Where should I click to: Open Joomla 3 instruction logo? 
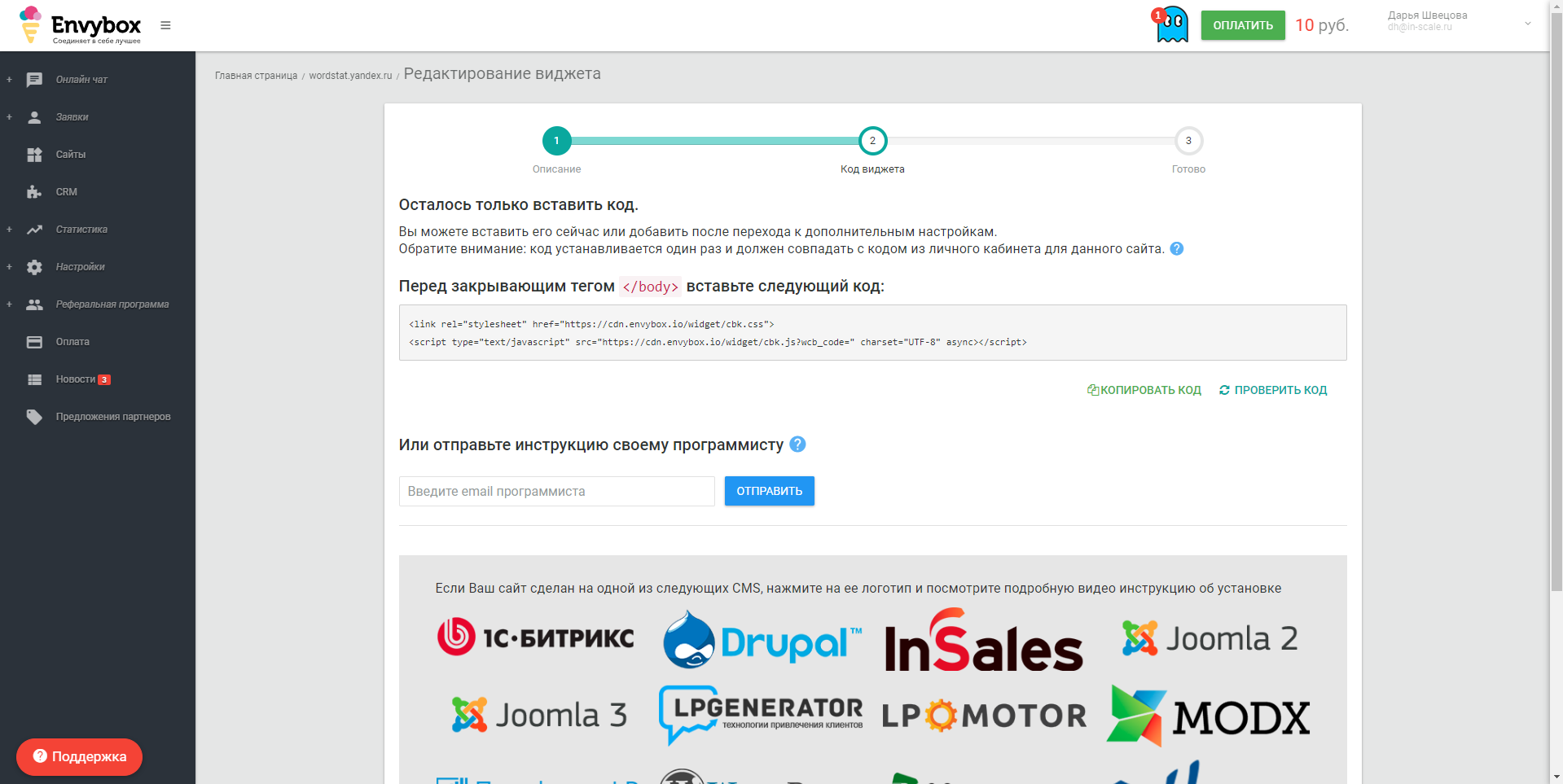539,715
